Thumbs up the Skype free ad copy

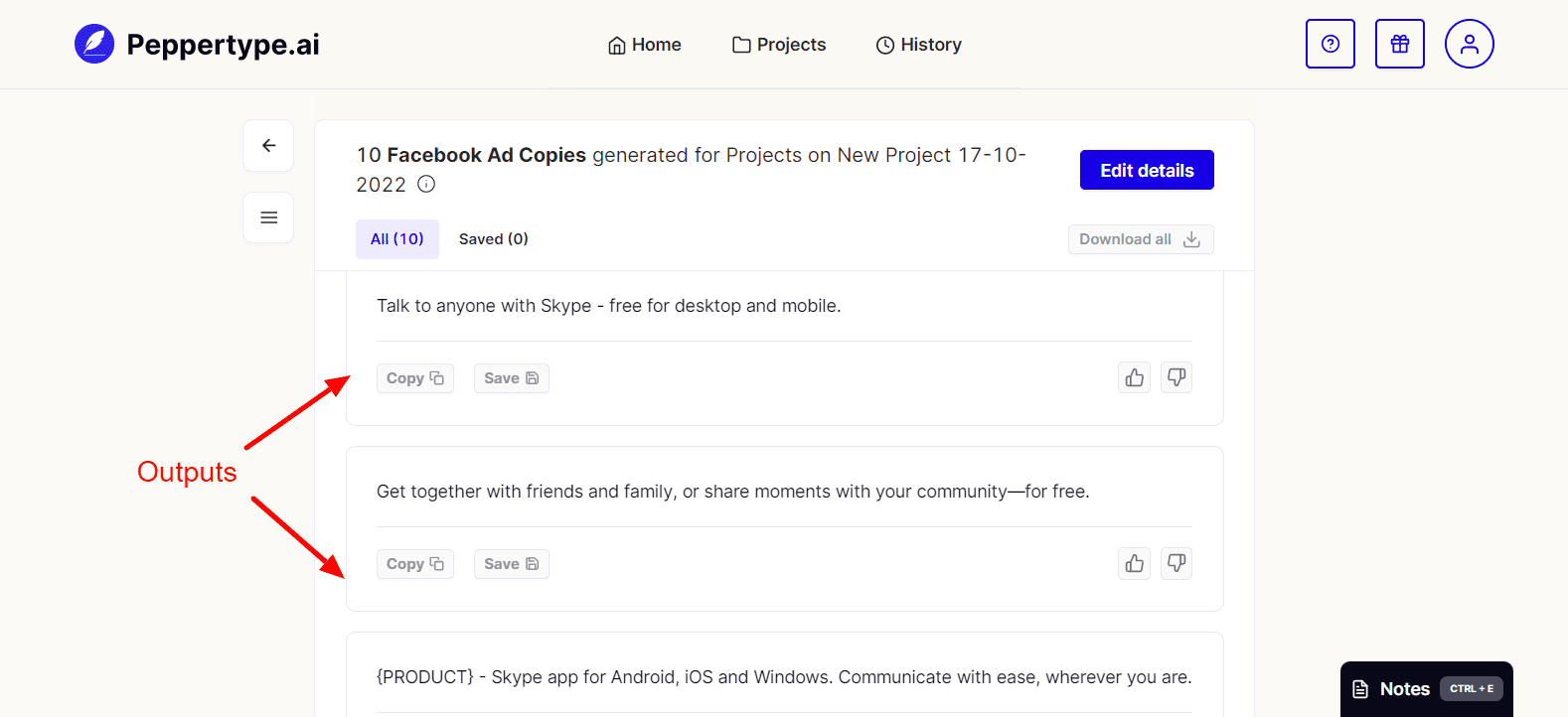click(1134, 377)
